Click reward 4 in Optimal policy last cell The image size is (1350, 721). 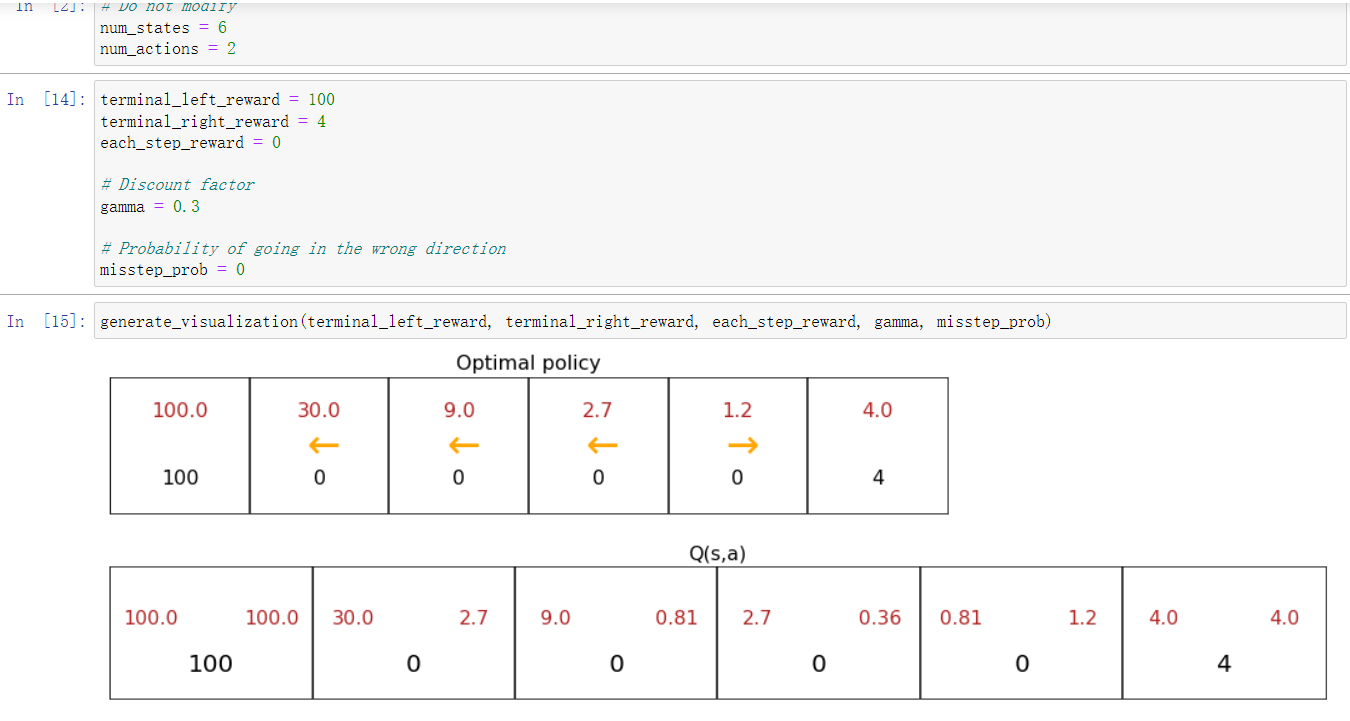click(878, 477)
